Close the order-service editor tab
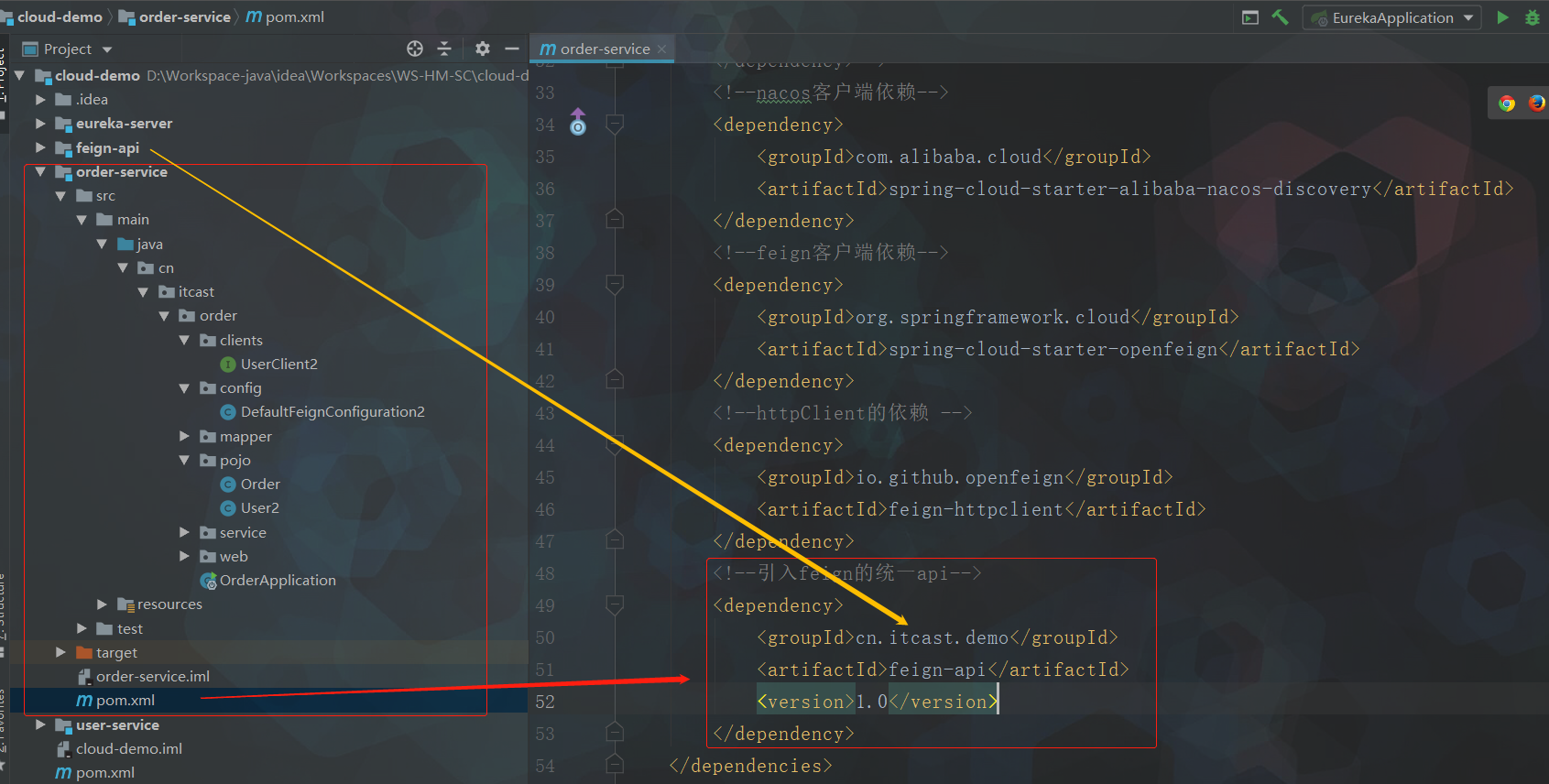 pyautogui.click(x=661, y=49)
